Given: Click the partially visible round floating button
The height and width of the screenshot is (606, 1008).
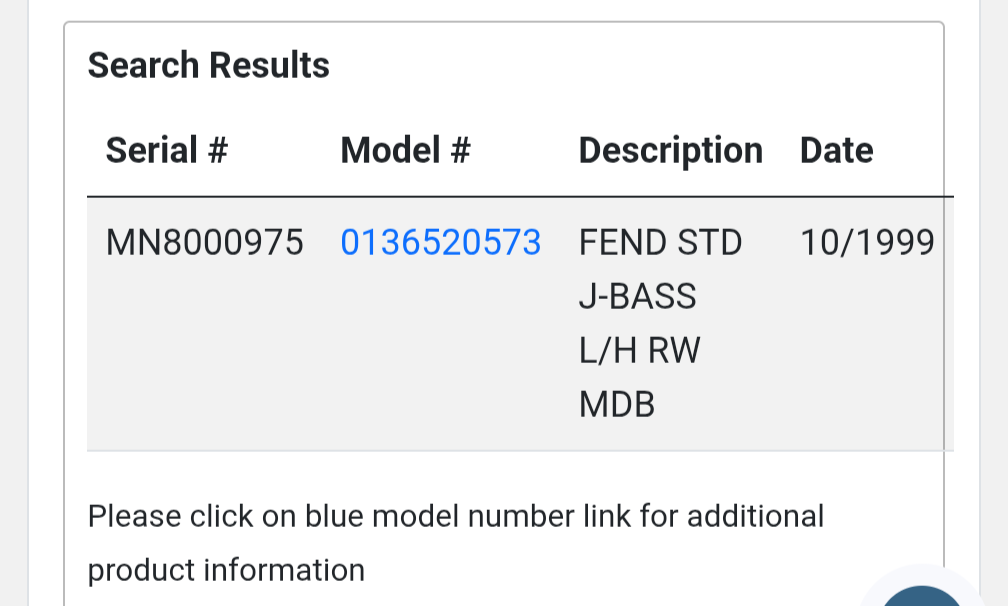Looking at the screenshot, I should click(925, 596).
